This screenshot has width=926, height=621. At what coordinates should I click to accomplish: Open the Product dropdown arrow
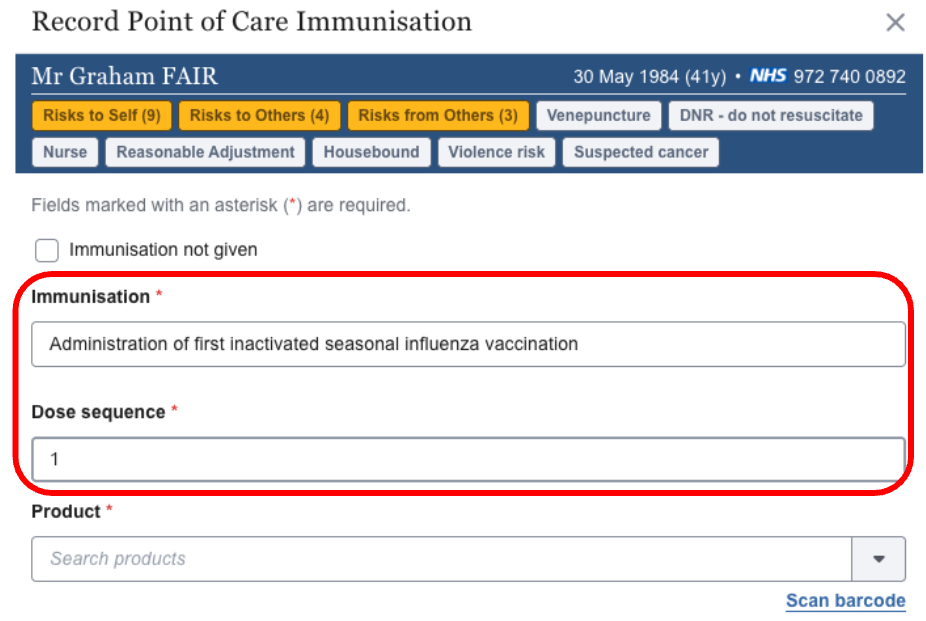click(x=878, y=559)
